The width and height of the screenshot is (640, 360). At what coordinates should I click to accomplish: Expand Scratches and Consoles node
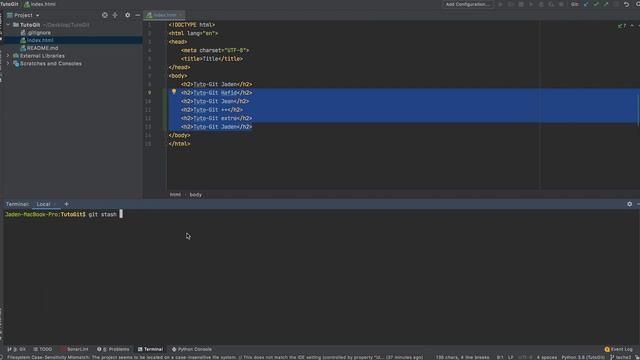[8, 63]
